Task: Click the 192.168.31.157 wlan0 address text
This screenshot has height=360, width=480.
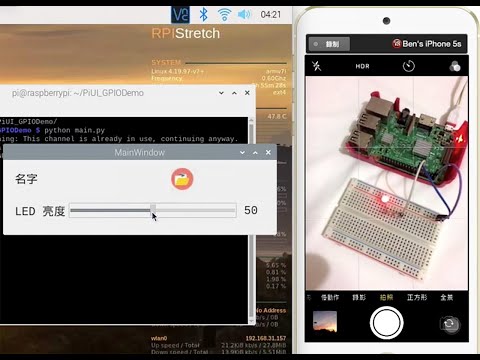Action: click(x=266, y=338)
